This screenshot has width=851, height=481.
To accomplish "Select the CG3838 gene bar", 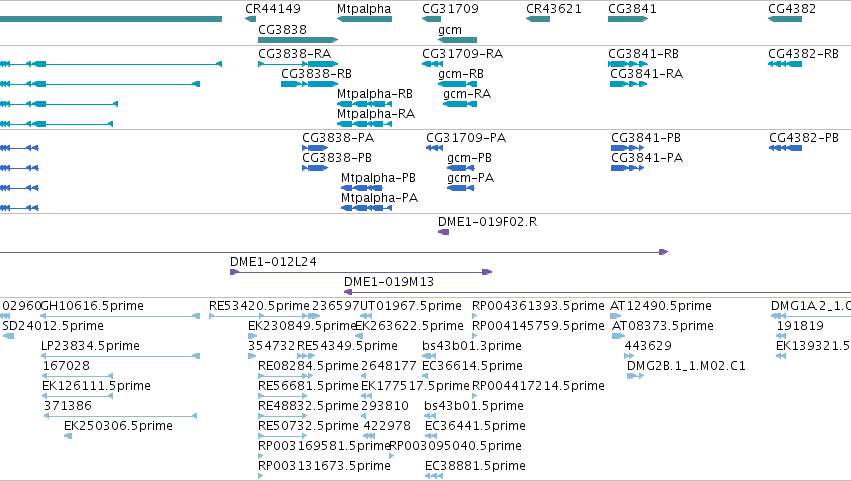I will pos(298,40).
